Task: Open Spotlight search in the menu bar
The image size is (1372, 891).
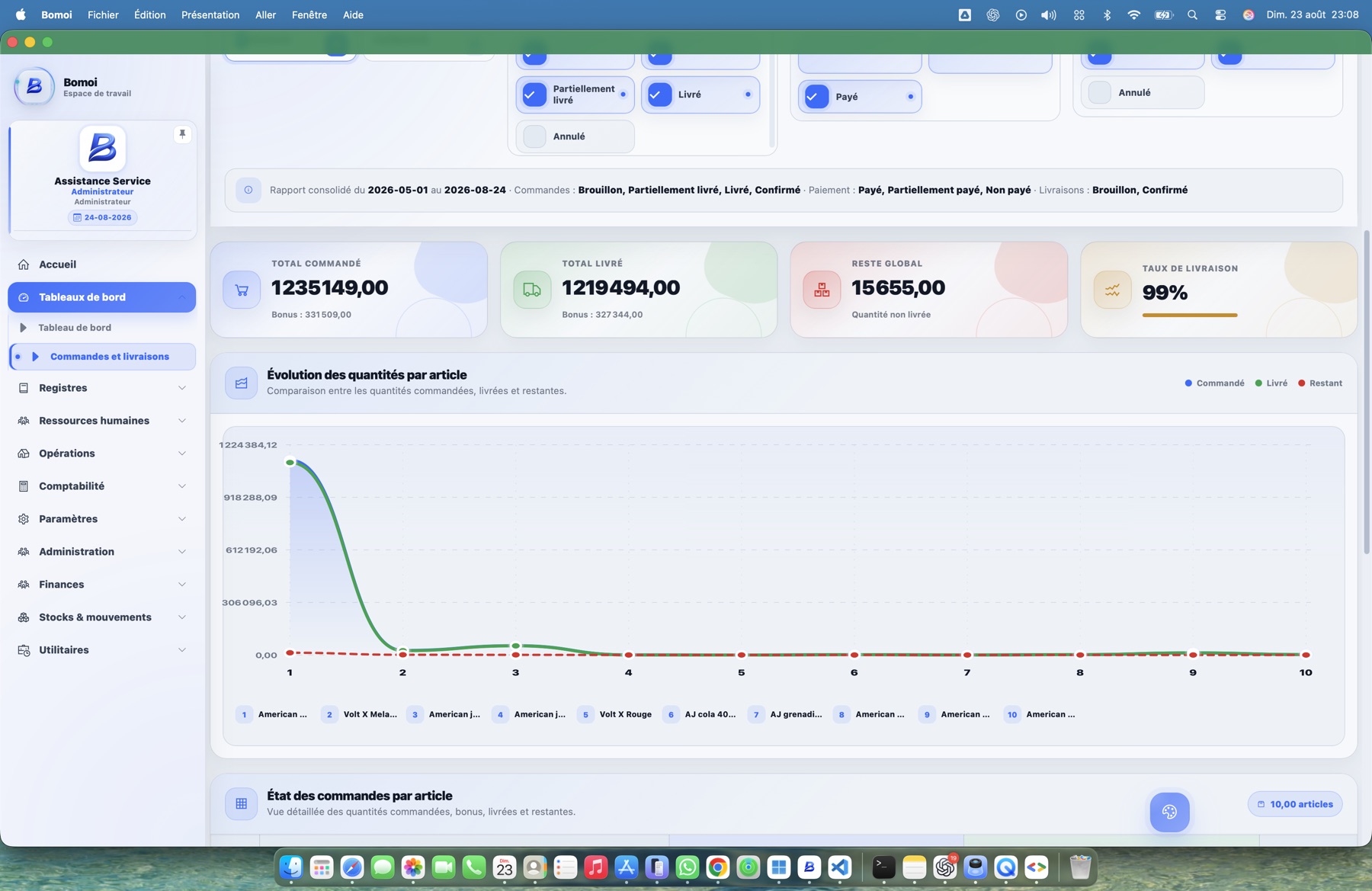Action: 1192,14
